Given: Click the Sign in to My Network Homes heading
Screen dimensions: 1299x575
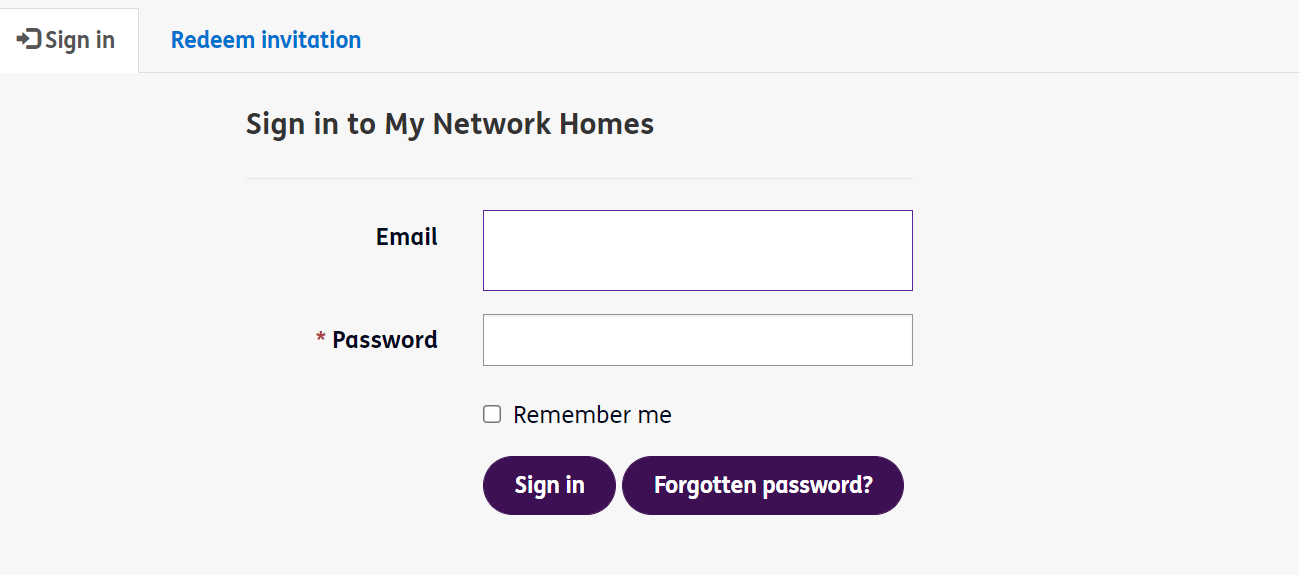Looking at the screenshot, I should (x=450, y=124).
